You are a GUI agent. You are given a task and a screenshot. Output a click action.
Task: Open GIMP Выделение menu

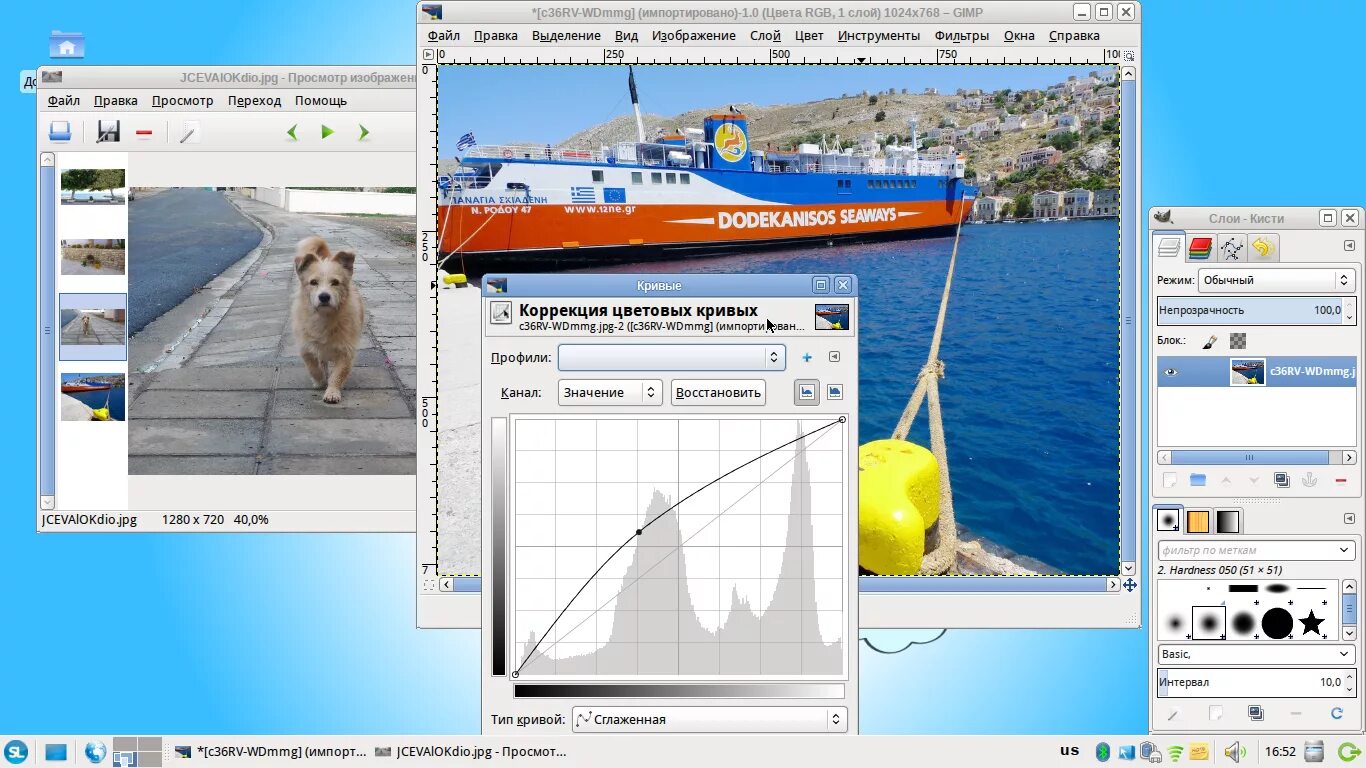(x=566, y=35)
